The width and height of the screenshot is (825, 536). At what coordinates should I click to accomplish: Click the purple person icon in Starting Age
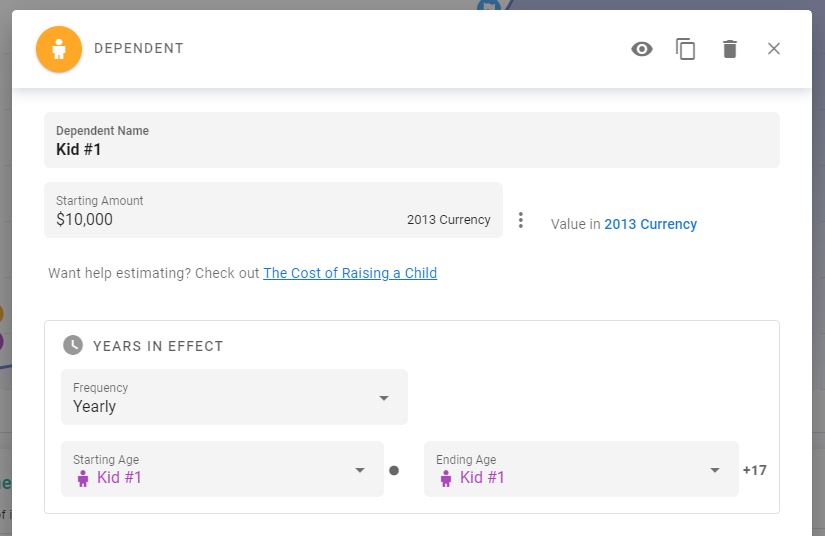click(x=83, y=478)
